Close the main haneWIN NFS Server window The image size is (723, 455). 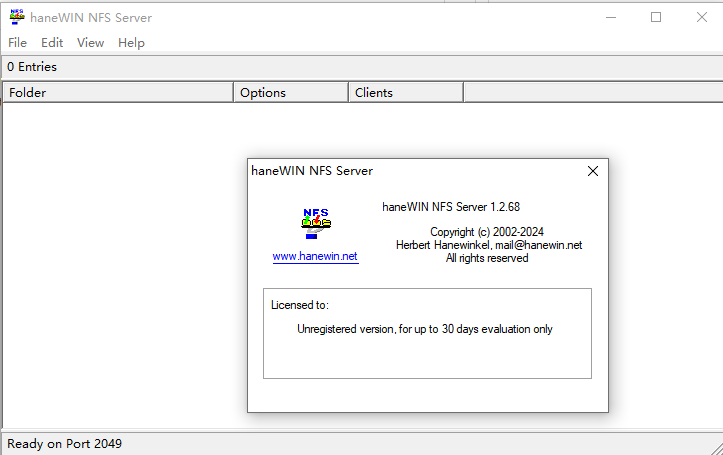pyautogui.click(x=702, y=18)
